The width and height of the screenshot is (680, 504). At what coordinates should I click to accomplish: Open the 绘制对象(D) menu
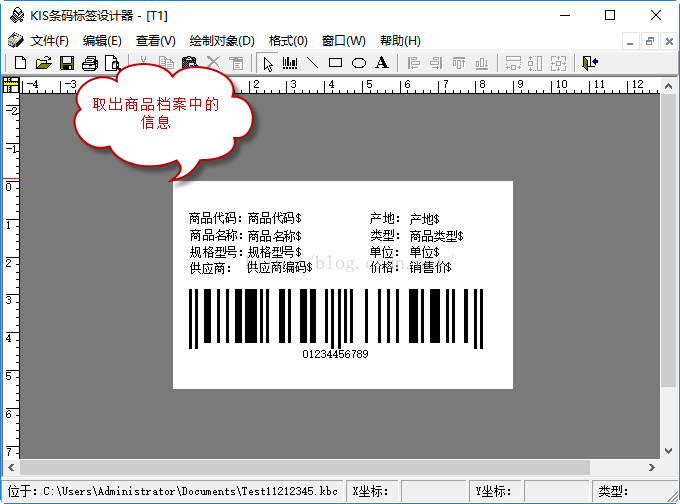pos(222,41)
